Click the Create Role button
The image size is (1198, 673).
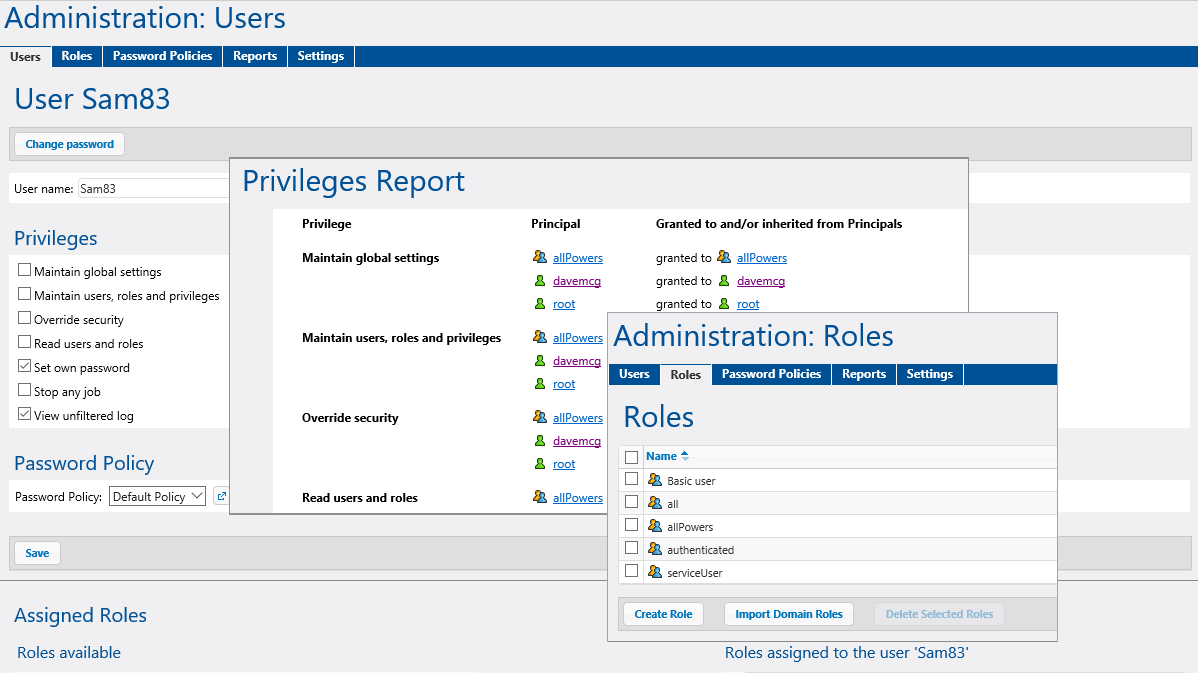point(663,614)
